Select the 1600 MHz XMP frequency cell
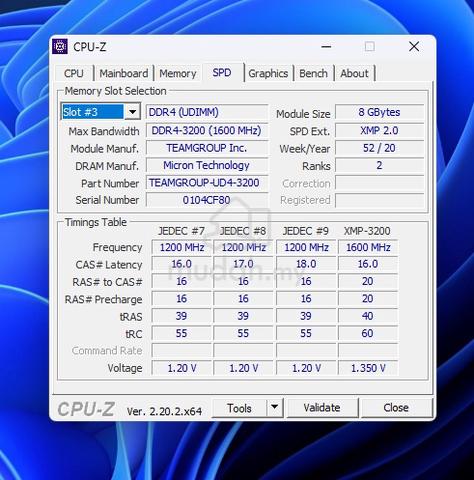Viewport: 474px width, 480px height. click(x=368, y=247)
